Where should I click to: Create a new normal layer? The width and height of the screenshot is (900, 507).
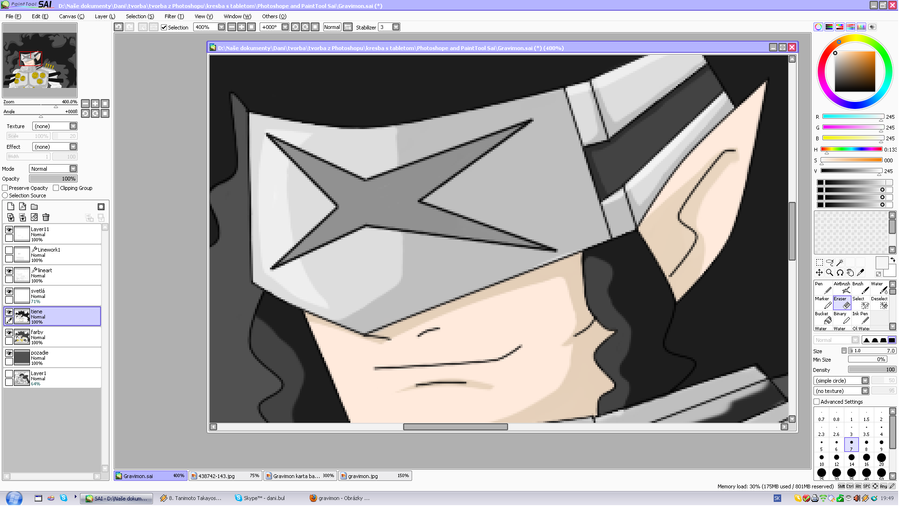pos(10,207)
